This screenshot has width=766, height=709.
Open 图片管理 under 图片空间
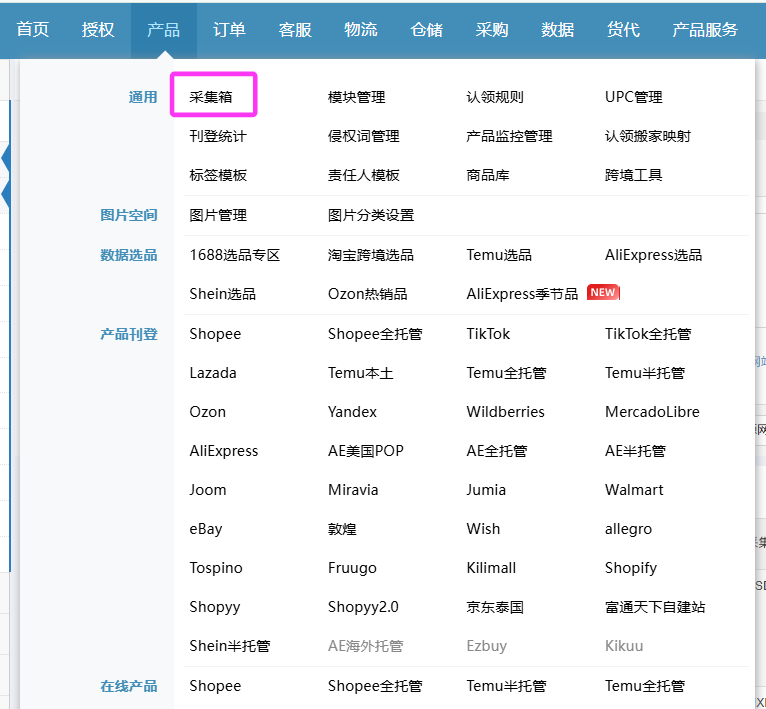(x=218, y=215)
